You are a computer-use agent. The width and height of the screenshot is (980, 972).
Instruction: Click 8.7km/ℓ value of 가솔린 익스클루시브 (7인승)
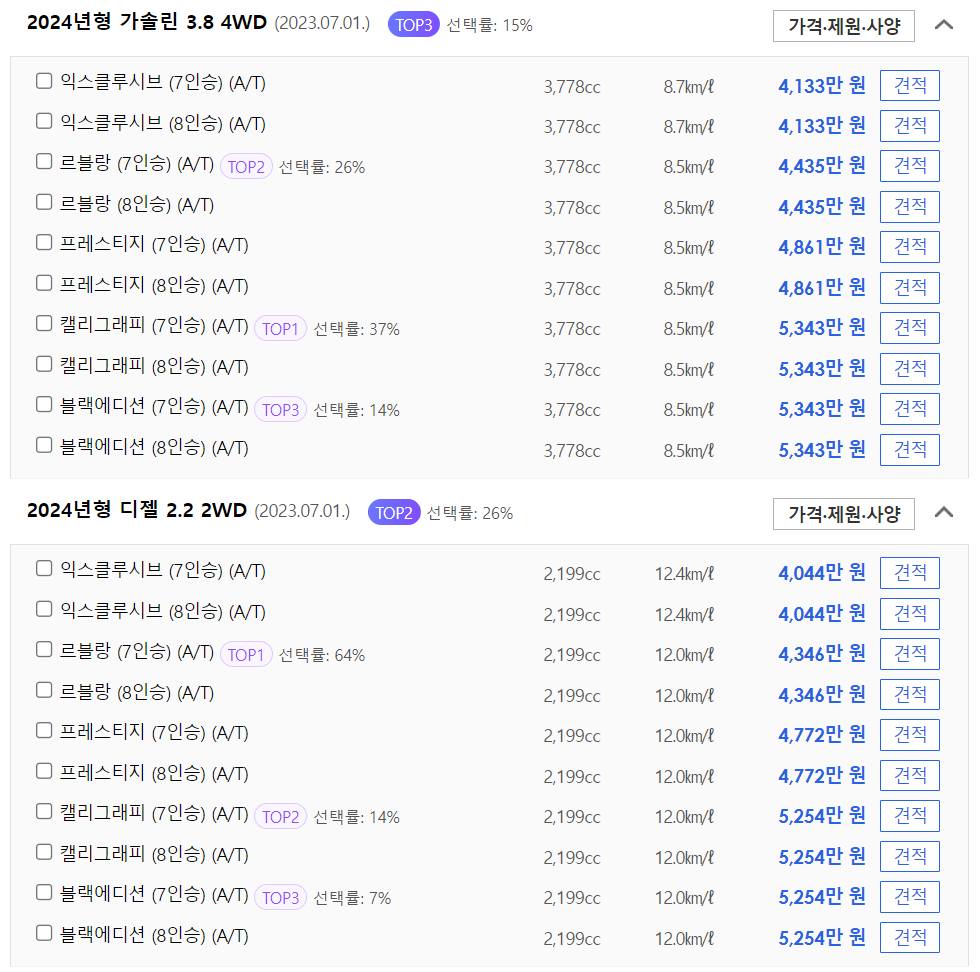(x=689, y=86)
